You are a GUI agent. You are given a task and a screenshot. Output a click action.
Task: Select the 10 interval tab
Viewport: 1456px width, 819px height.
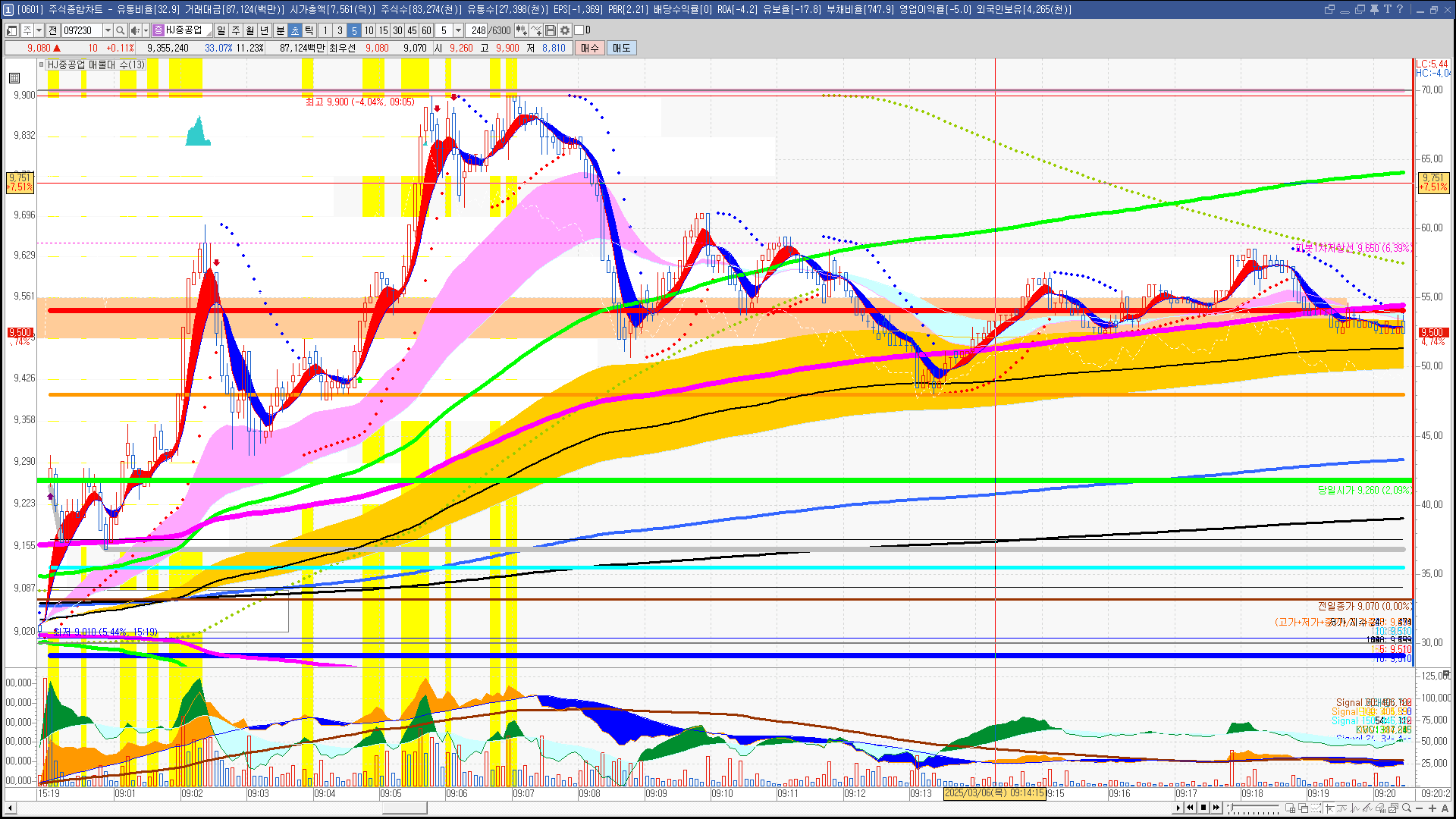(x=369, y=30)
